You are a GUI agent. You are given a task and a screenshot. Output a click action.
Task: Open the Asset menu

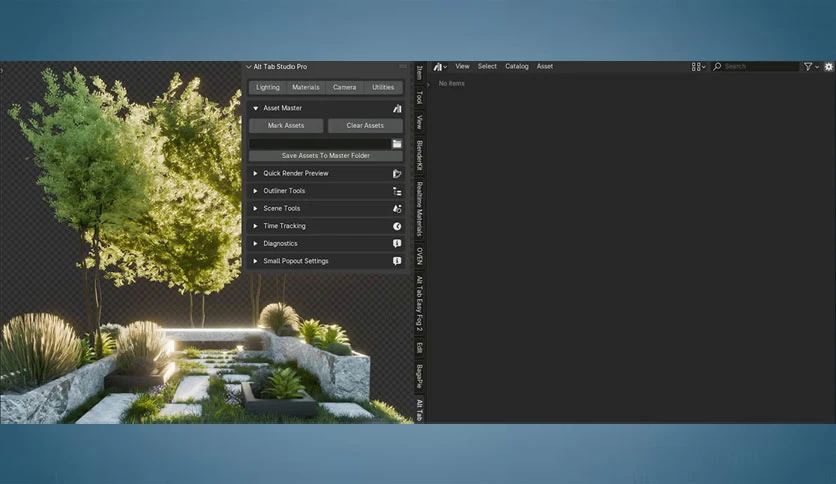coord(545,67)
